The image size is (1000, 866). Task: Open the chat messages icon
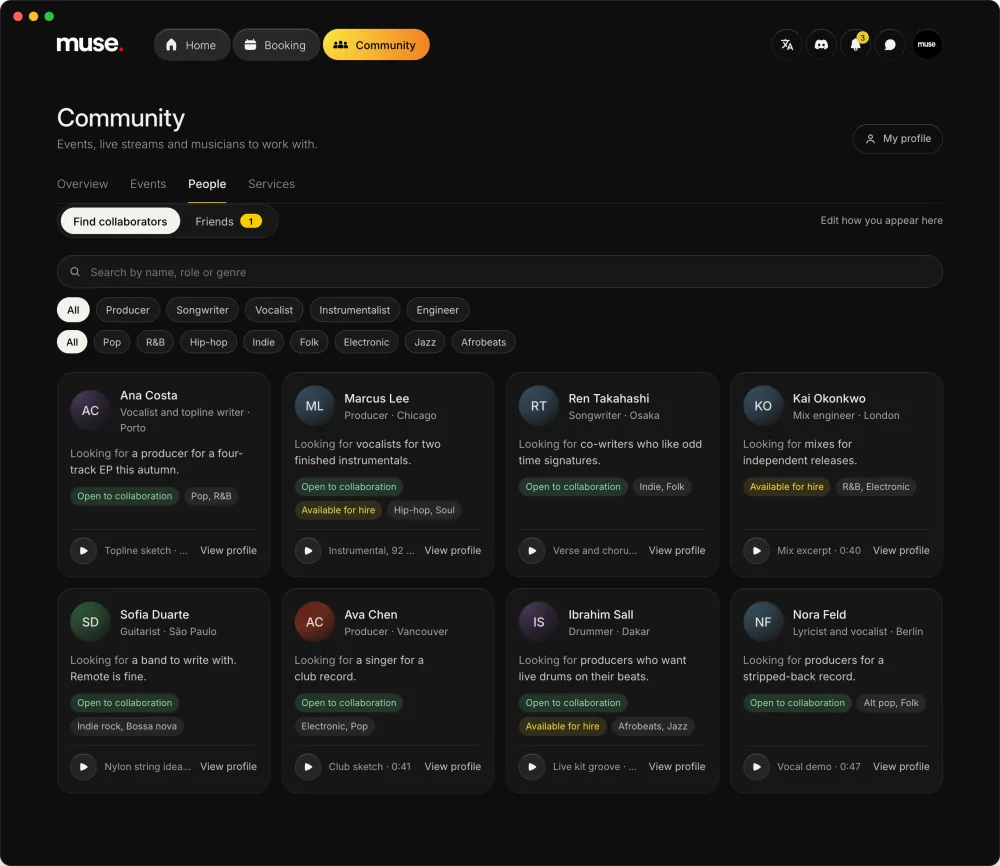click(890, 45)
